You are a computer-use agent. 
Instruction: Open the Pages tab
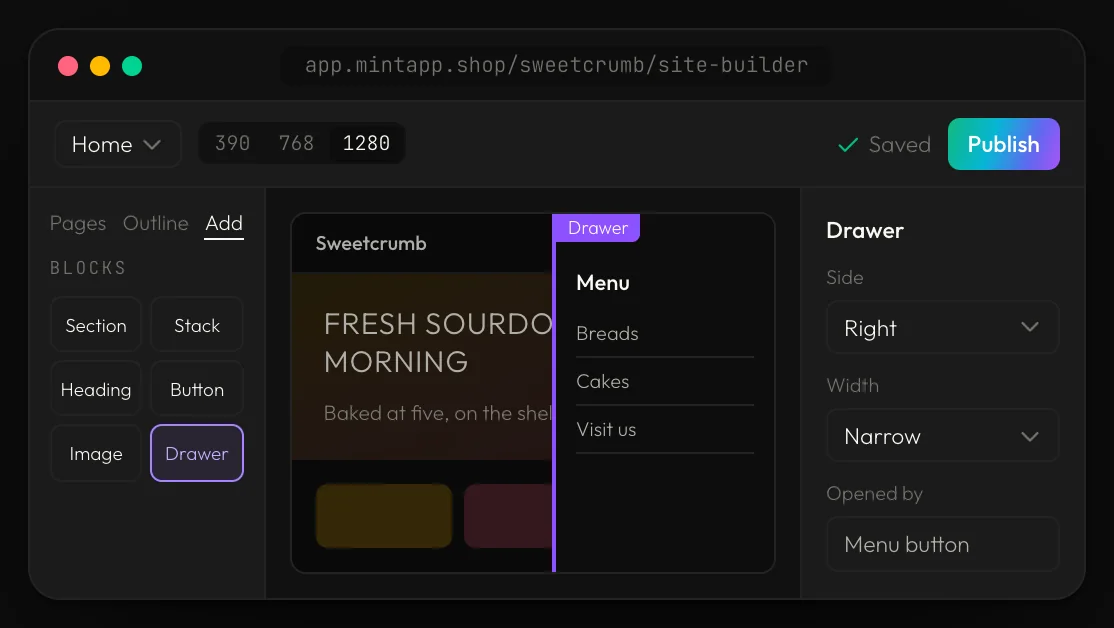[77, 223]
